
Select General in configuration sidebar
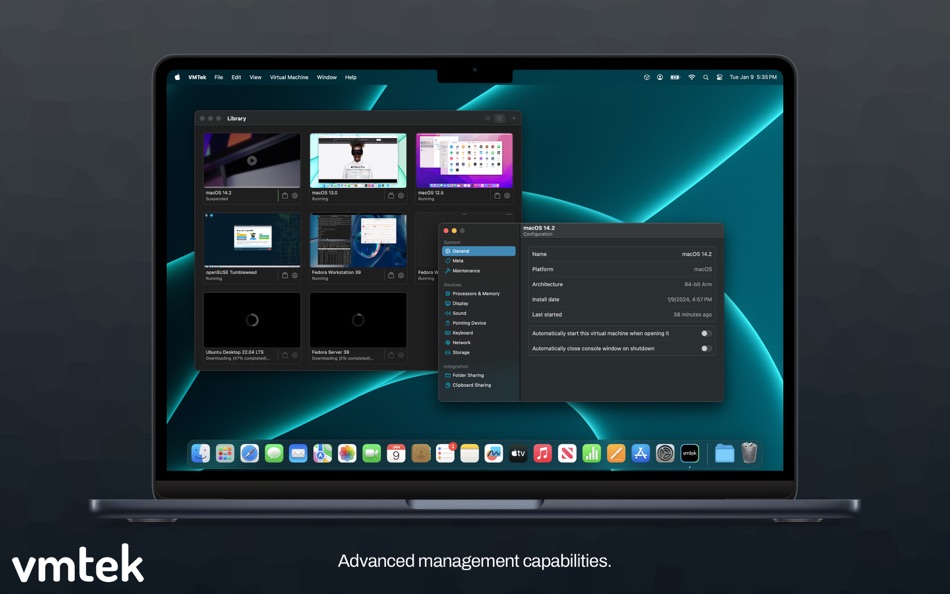click(479, 251)
